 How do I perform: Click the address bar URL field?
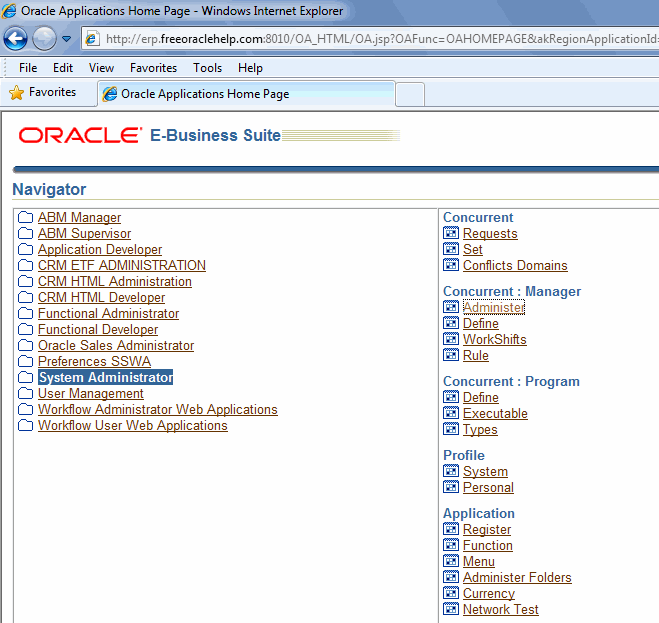point(370,39)
